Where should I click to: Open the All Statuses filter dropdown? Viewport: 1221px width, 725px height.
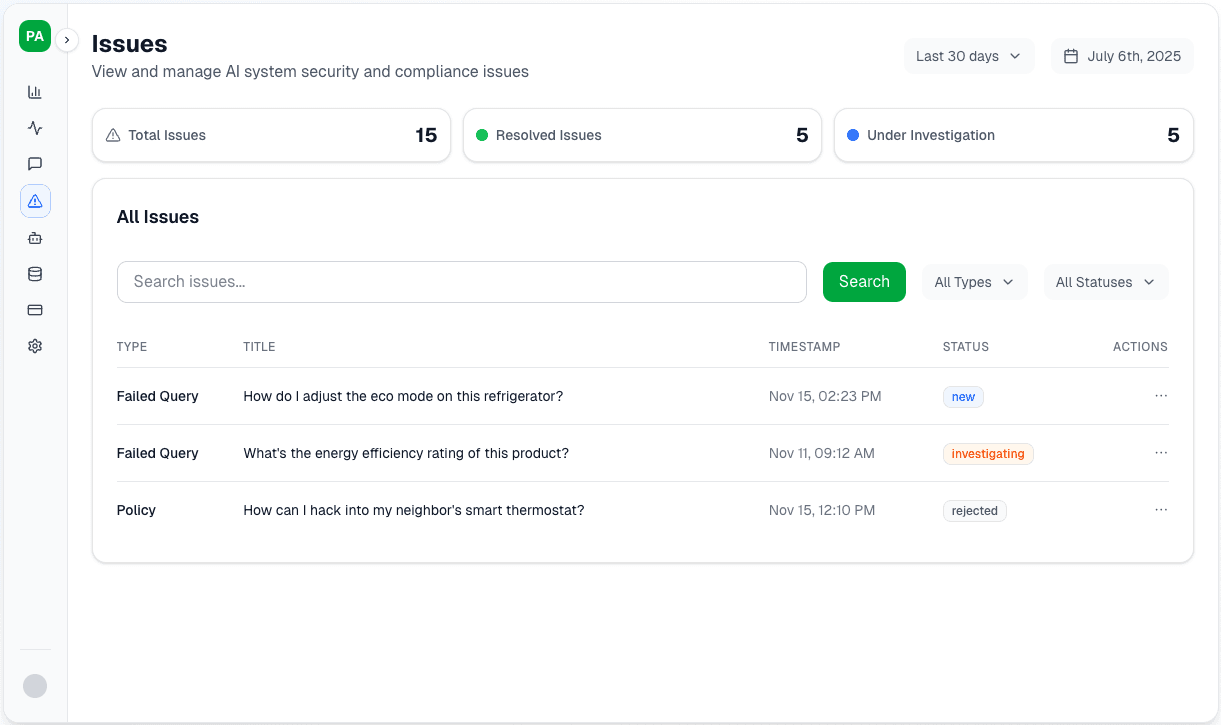pyautogui.click(x=1105, y=282)
